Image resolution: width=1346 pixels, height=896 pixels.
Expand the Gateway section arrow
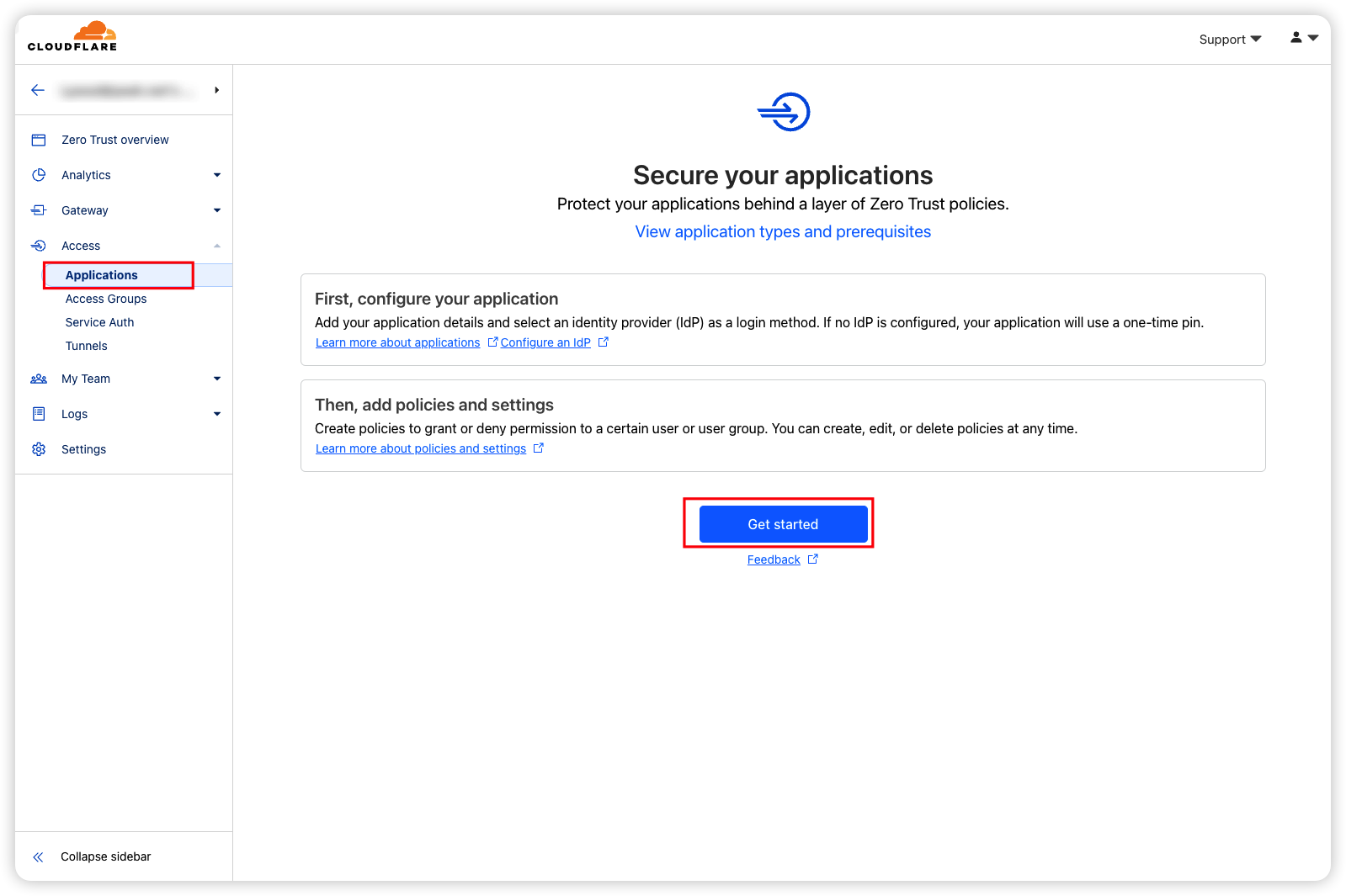click(217, 210)
